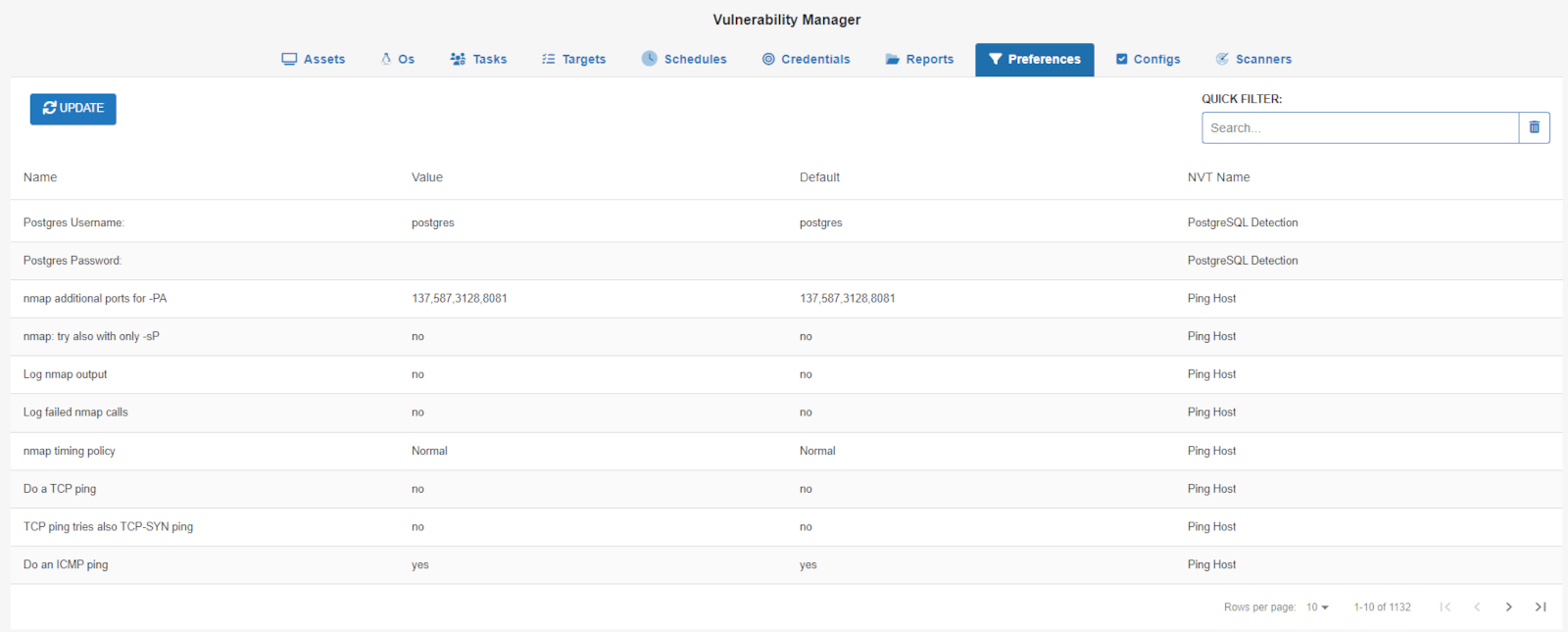Click the Vulnerability Manager title
Viewport: 1568px width, 632px height.
click(x=787, y=20)
